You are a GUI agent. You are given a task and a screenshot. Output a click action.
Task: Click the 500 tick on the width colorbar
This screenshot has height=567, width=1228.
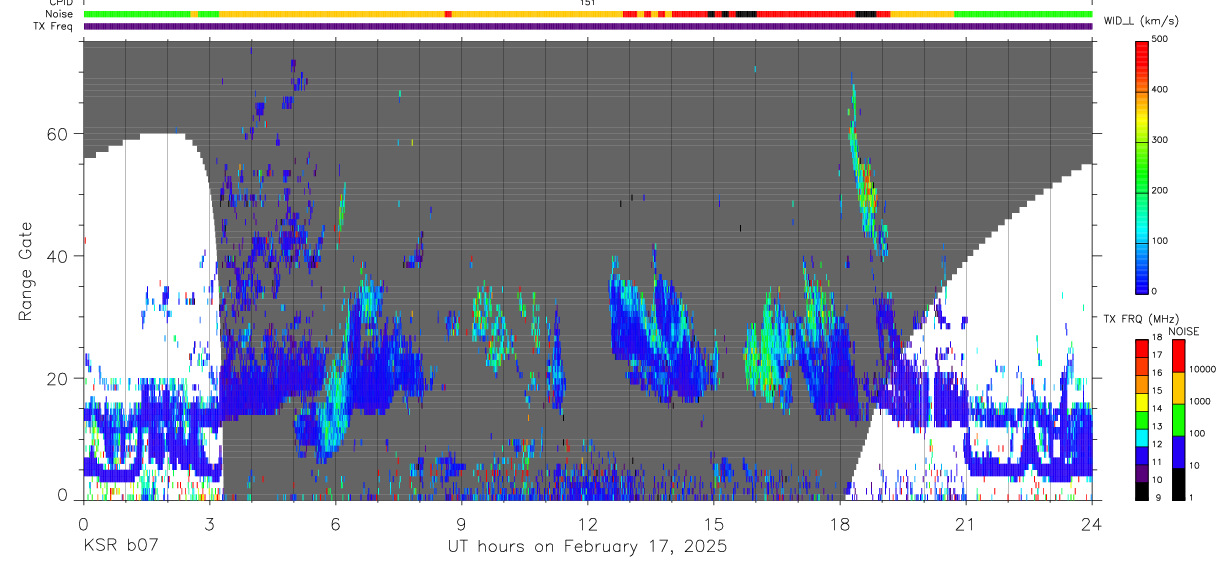(1160, 39)
